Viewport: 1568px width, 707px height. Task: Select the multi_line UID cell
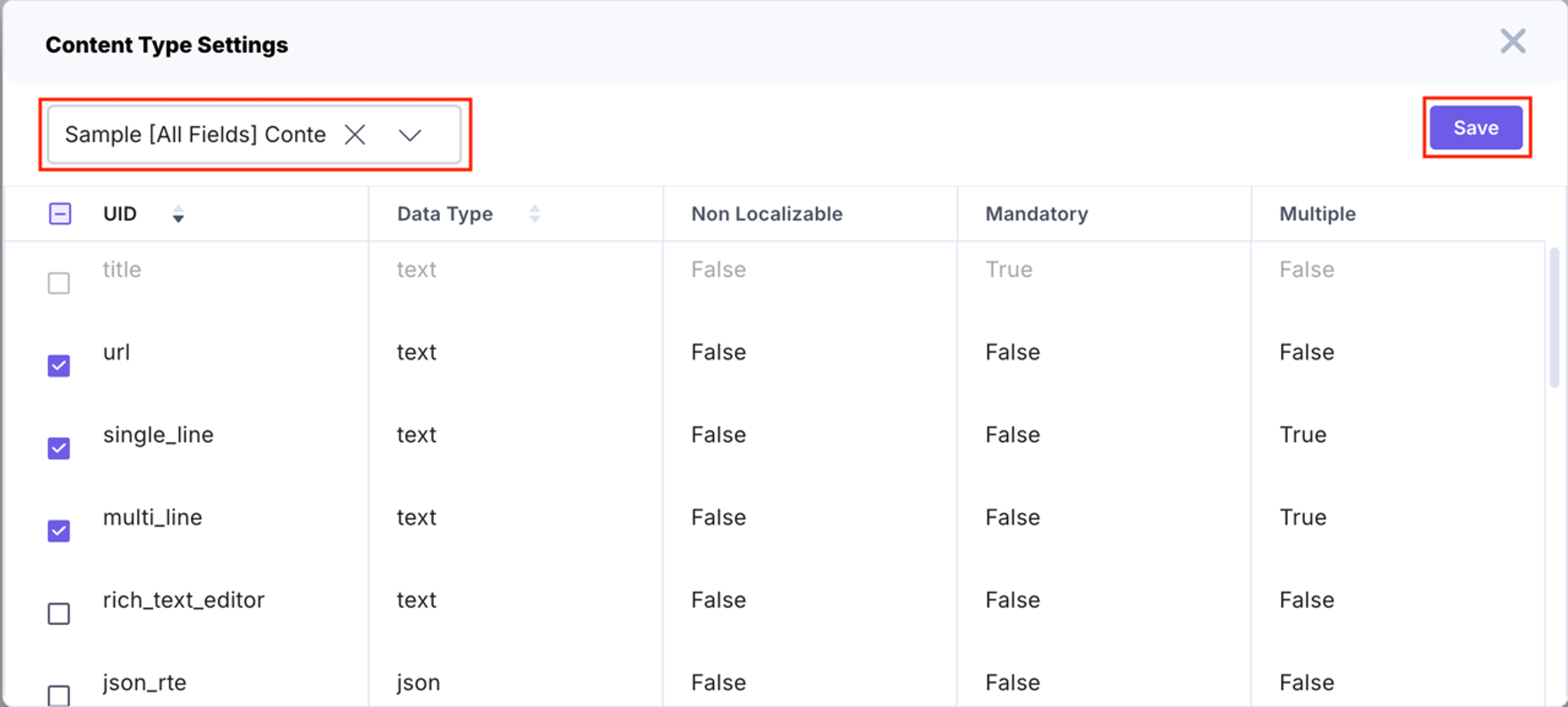pyautogui.click(x=152, y=517)
